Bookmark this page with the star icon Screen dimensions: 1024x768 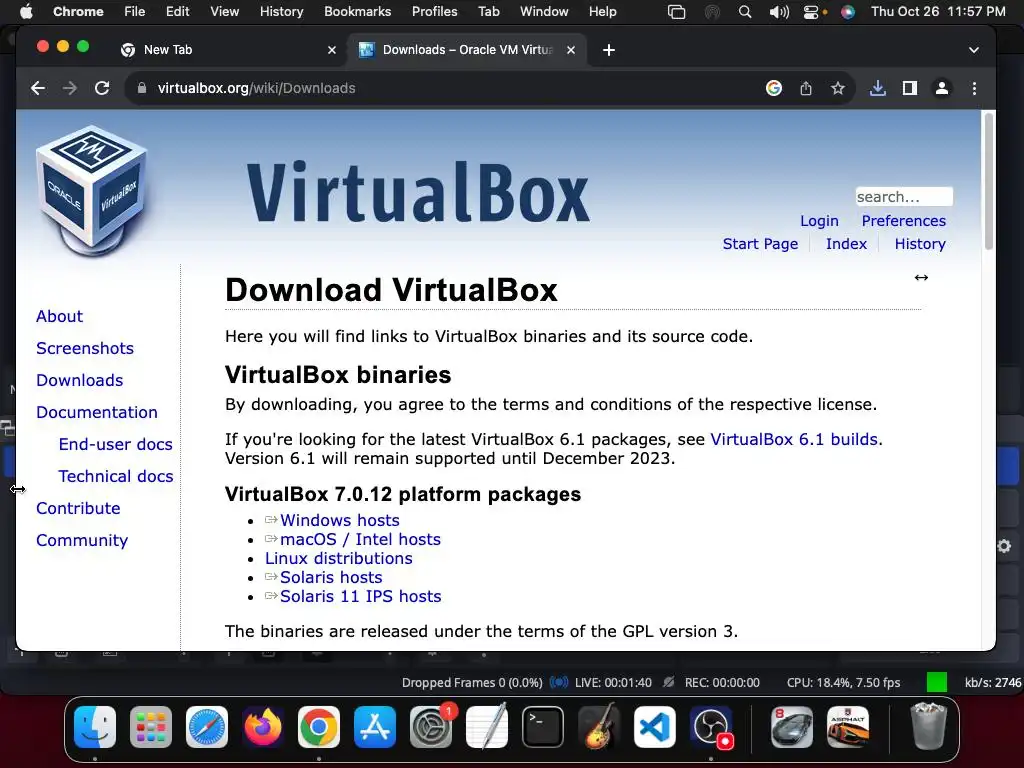838,88
